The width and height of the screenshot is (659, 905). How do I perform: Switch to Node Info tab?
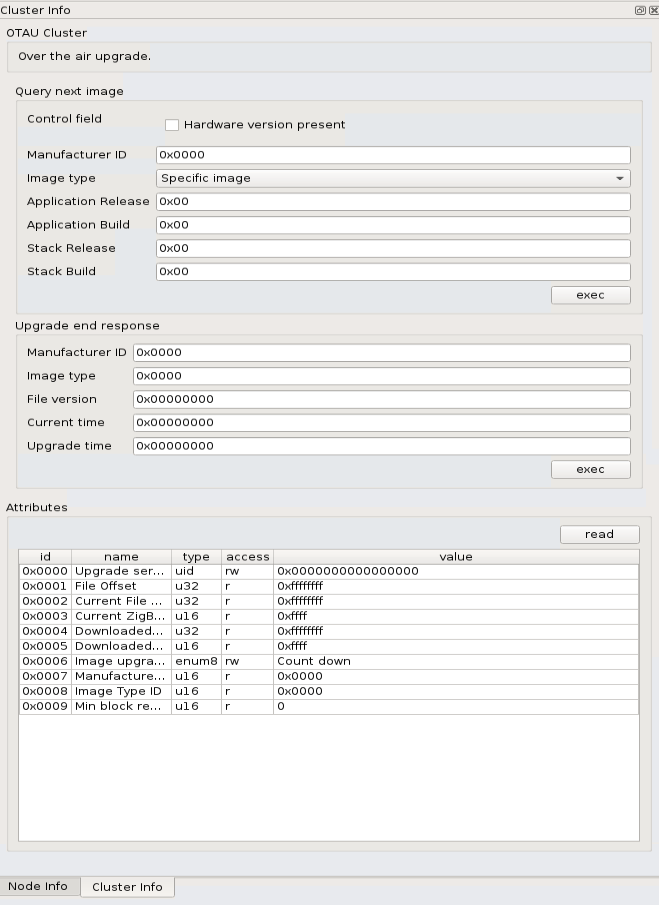point(38,886)
